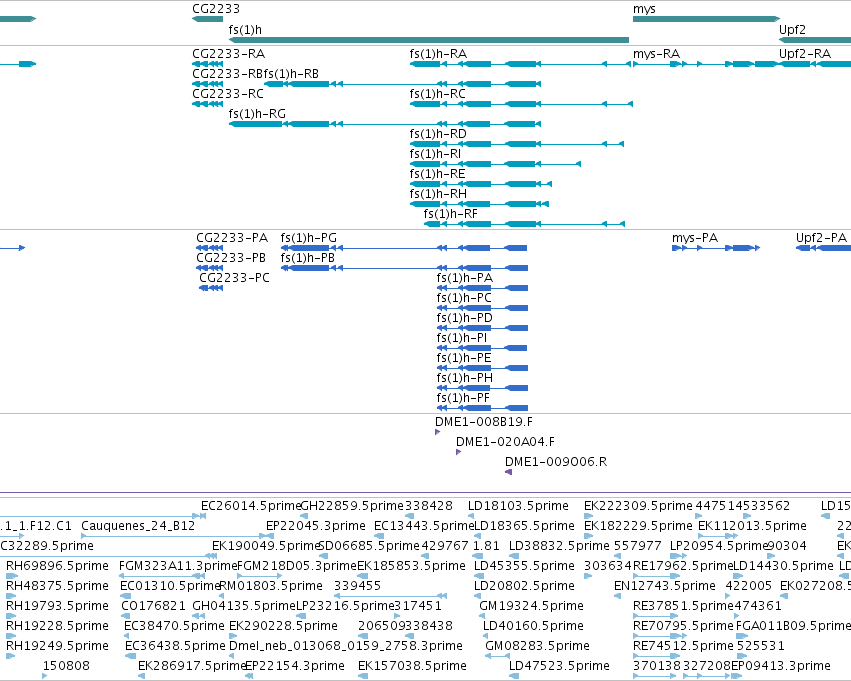Open transcript fs(1)h-RC label
The width and height of the screenshot is (851, 681).
pyautogui.click(x=437, y=94)
